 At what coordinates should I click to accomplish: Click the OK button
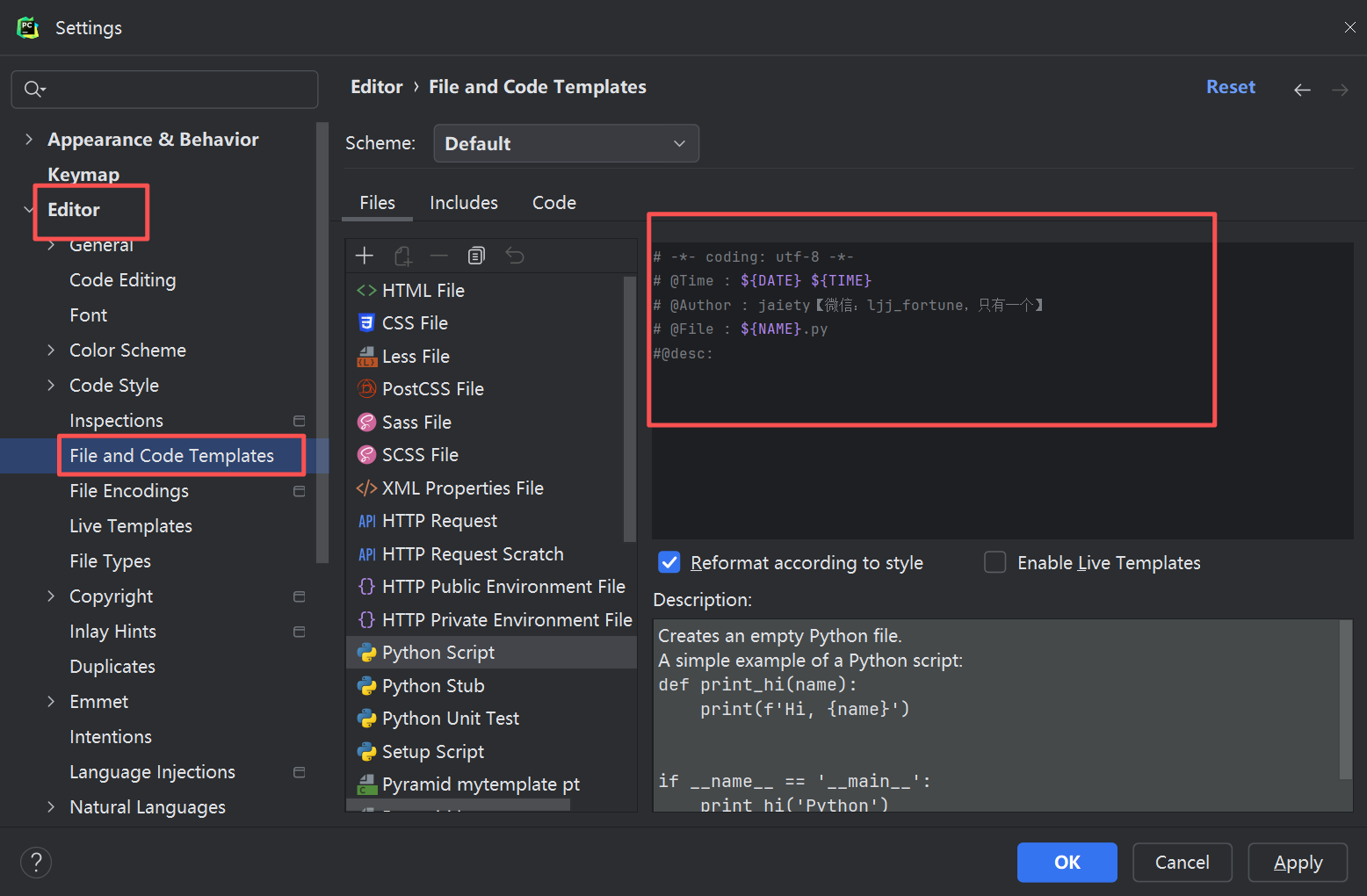pyautogui.click(x=1067, y=863)
